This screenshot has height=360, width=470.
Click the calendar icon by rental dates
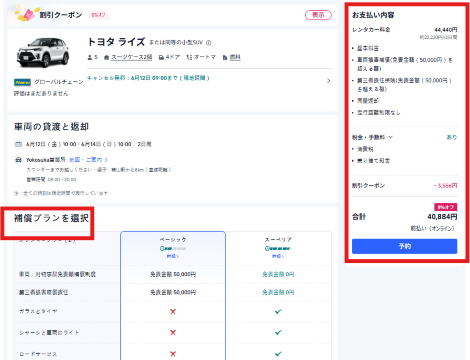(18, 144)
